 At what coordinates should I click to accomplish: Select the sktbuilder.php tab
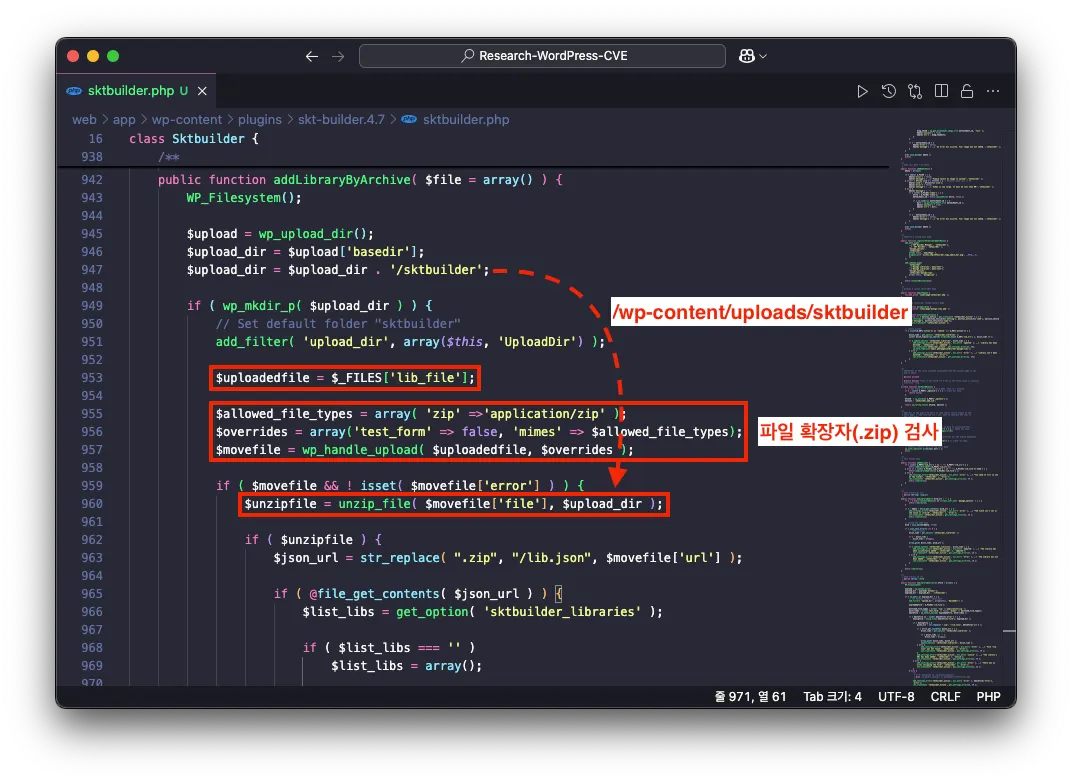tap(135, 91)
